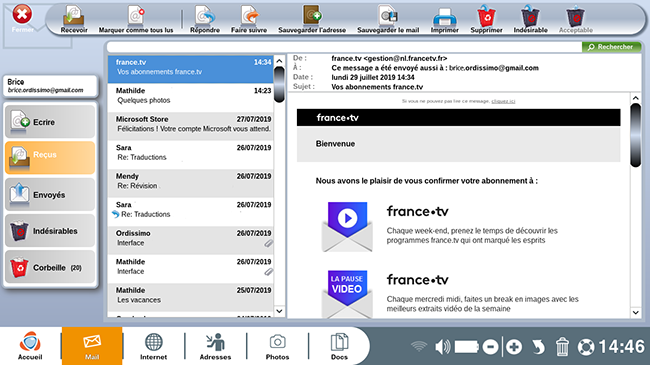The width and height of the screenshot is (650, 365).
Task: Click the 14:46 clock
Action: 621,346
